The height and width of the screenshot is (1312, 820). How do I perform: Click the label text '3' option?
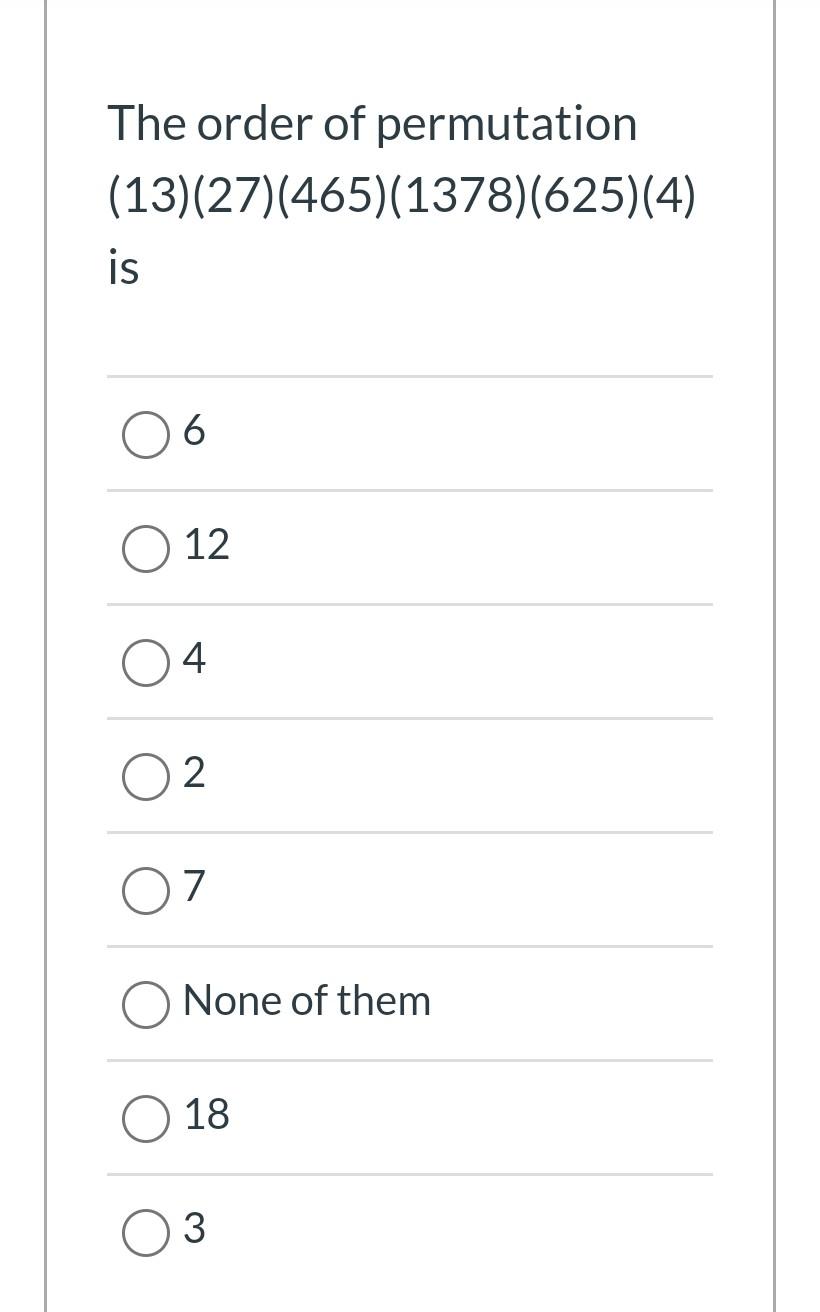pos(196,1228)
